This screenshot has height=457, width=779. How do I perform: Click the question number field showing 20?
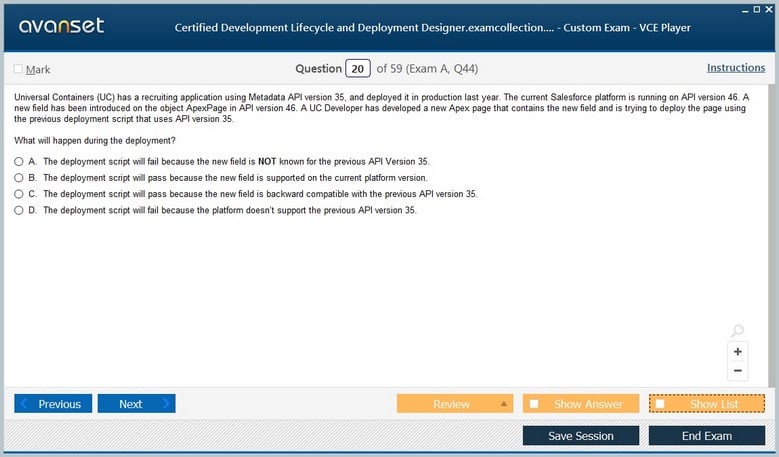[x=358, y=69]
